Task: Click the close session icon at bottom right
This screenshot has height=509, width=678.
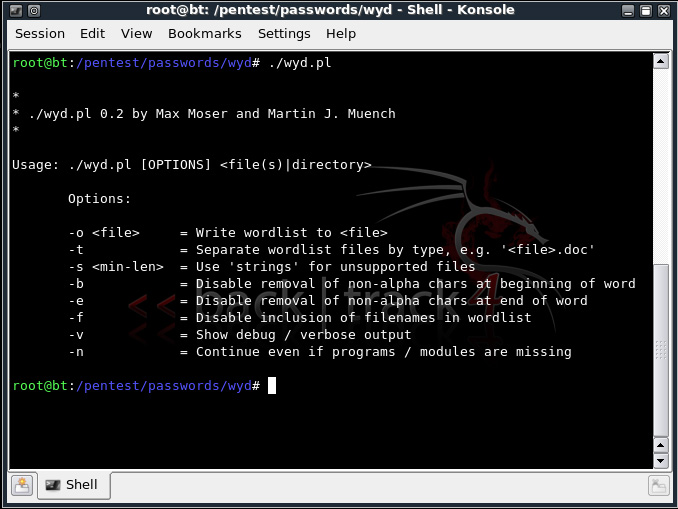Action: pyautogui.click(x=659, y=486)
